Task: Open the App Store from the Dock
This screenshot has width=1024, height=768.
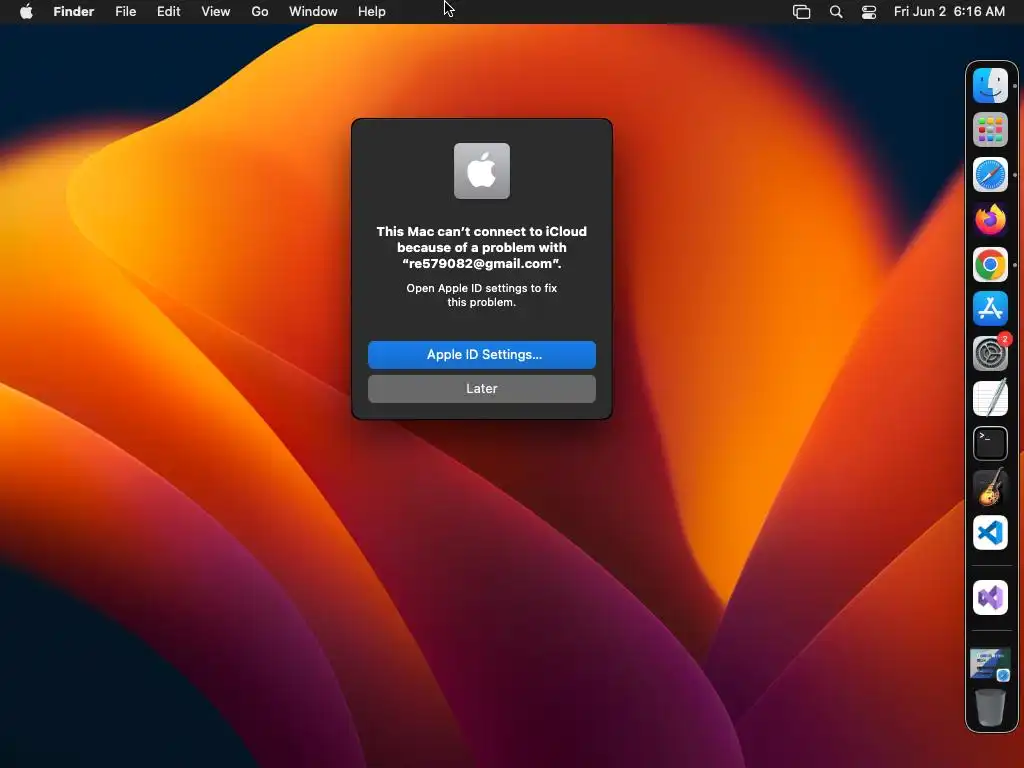Action: [991, 309]
